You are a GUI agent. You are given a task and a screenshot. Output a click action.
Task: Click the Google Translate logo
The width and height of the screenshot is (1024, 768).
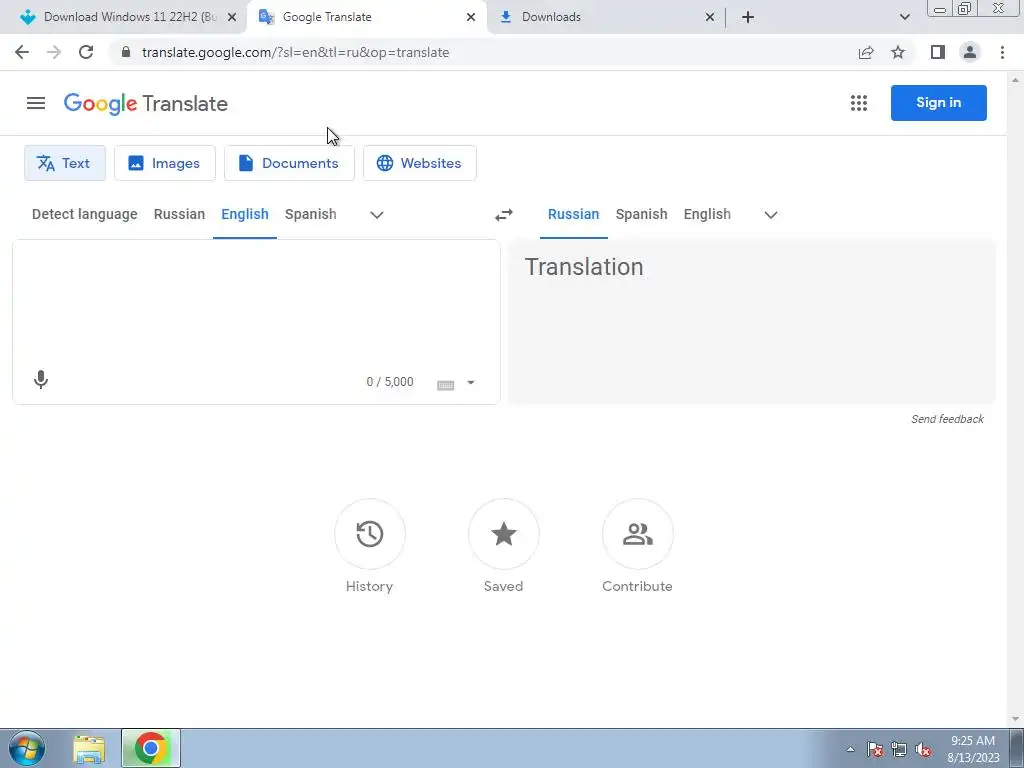[x=146, y=104]
